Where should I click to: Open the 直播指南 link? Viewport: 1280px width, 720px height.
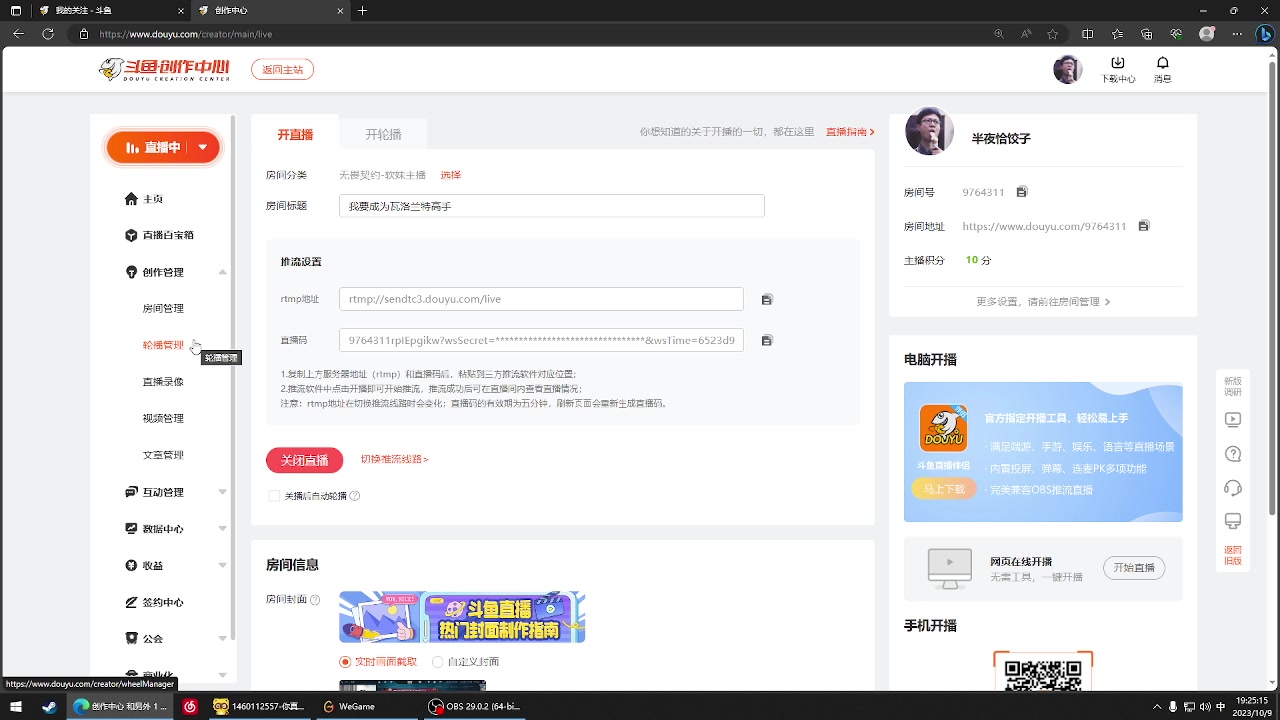pos(850,132)
